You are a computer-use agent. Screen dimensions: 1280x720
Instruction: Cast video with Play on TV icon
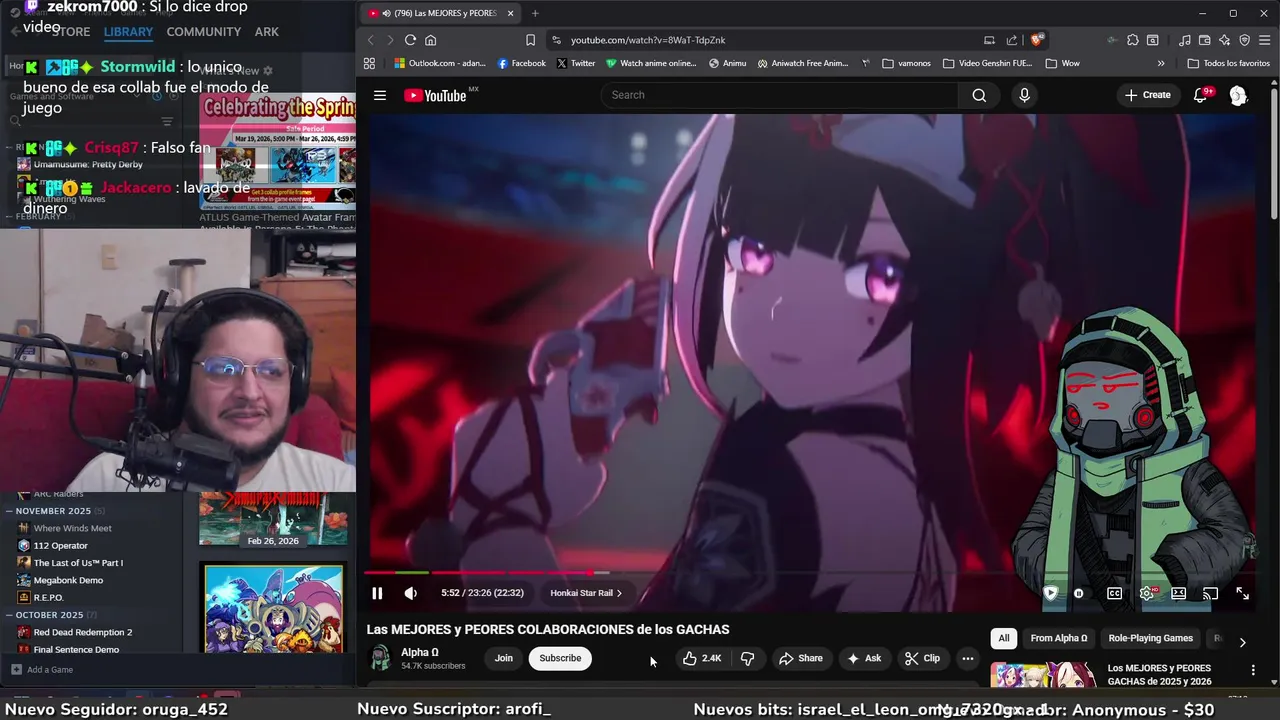pyautogui.click(x=1210, y=593)
